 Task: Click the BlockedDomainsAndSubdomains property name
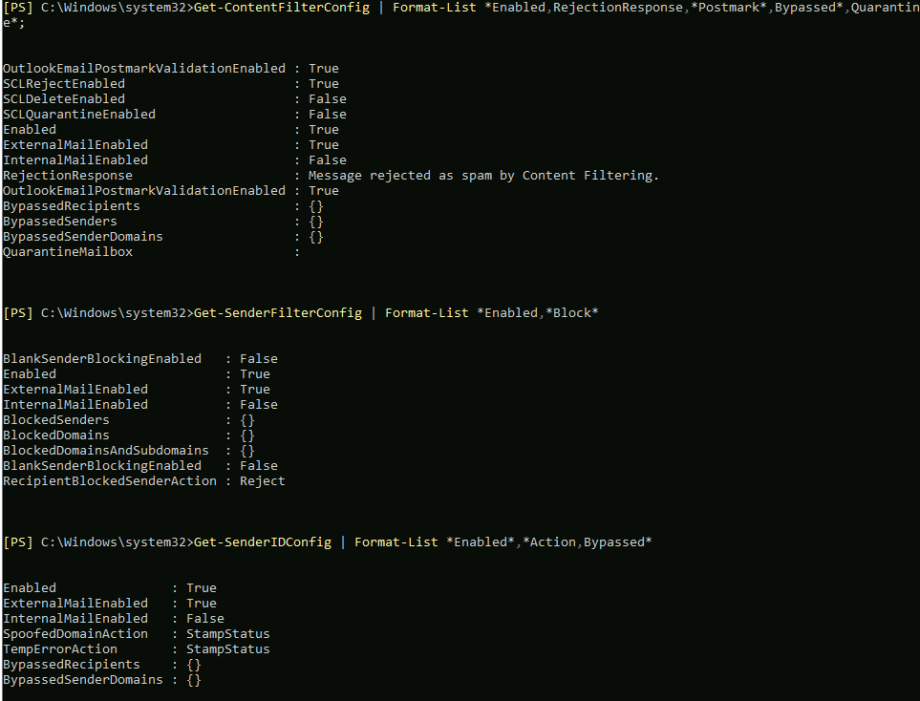pyautogui.click(x=106, y=450)
